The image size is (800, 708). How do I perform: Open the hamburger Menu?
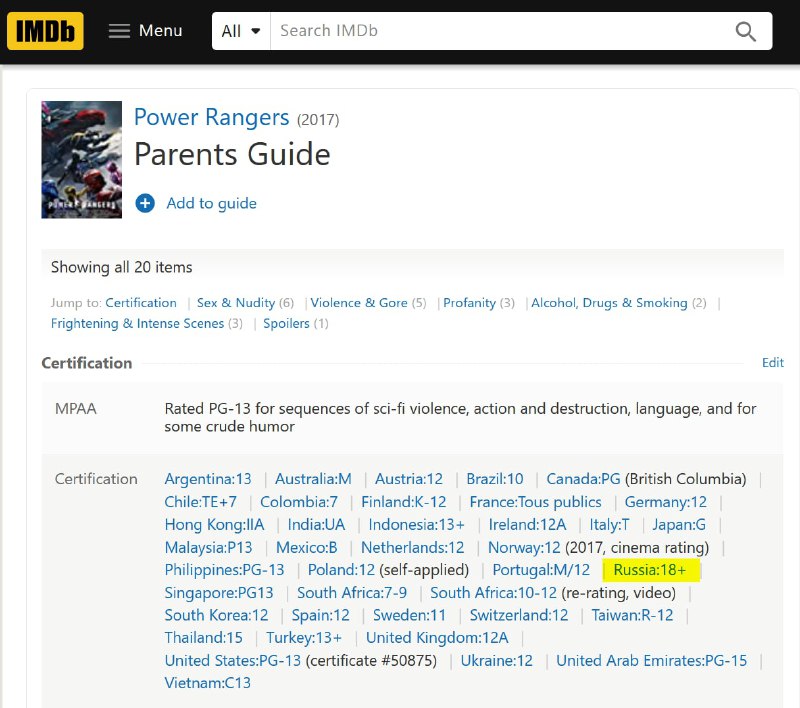pos(145,31)
